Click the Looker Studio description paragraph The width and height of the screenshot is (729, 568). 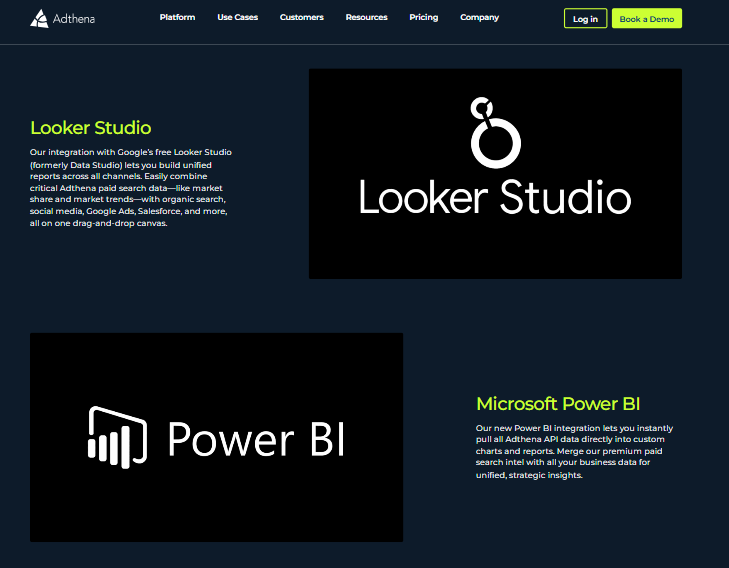click(x=131, y=187)
